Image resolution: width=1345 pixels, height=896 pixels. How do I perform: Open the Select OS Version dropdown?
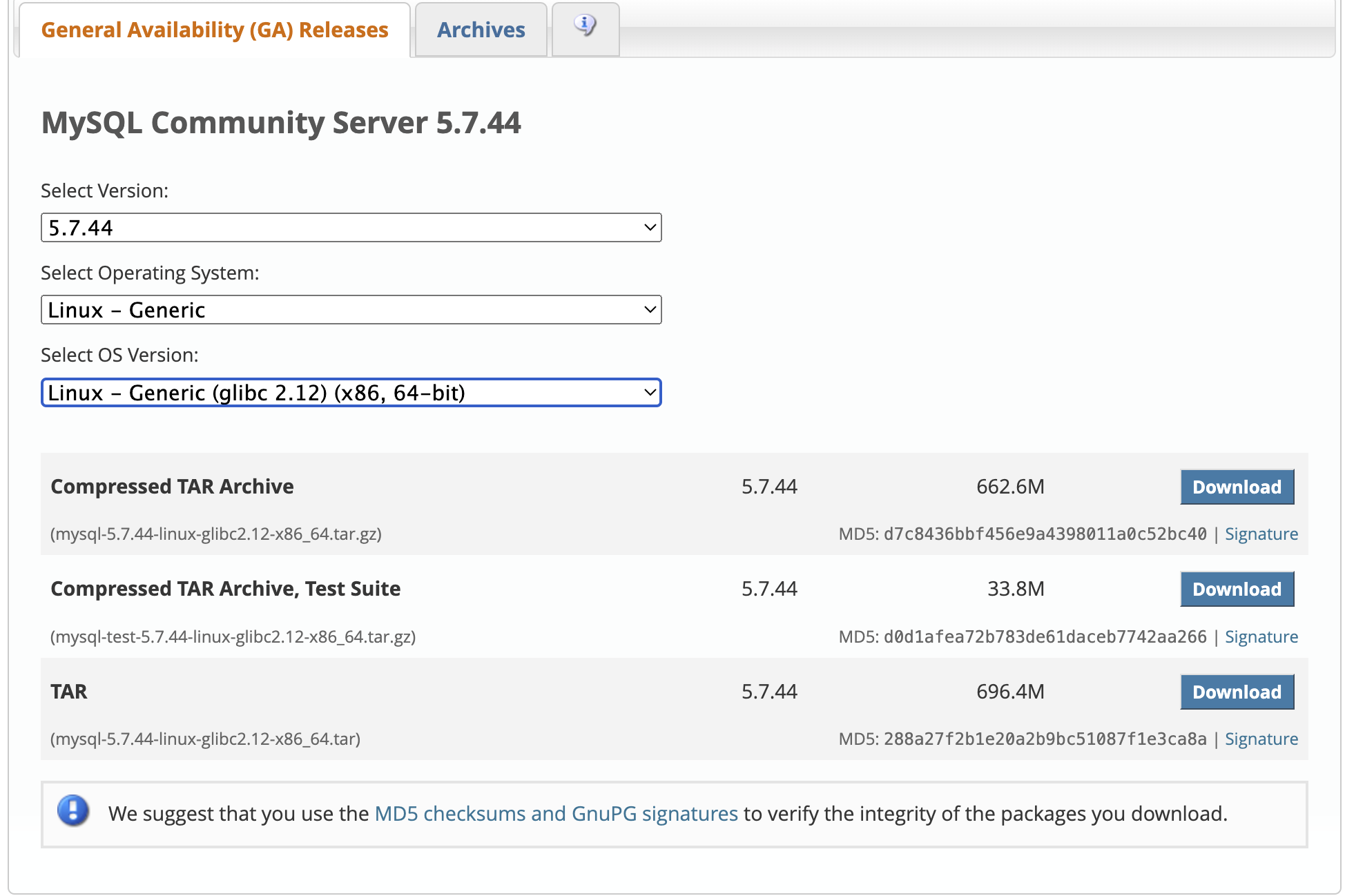(x=351, y=393)
